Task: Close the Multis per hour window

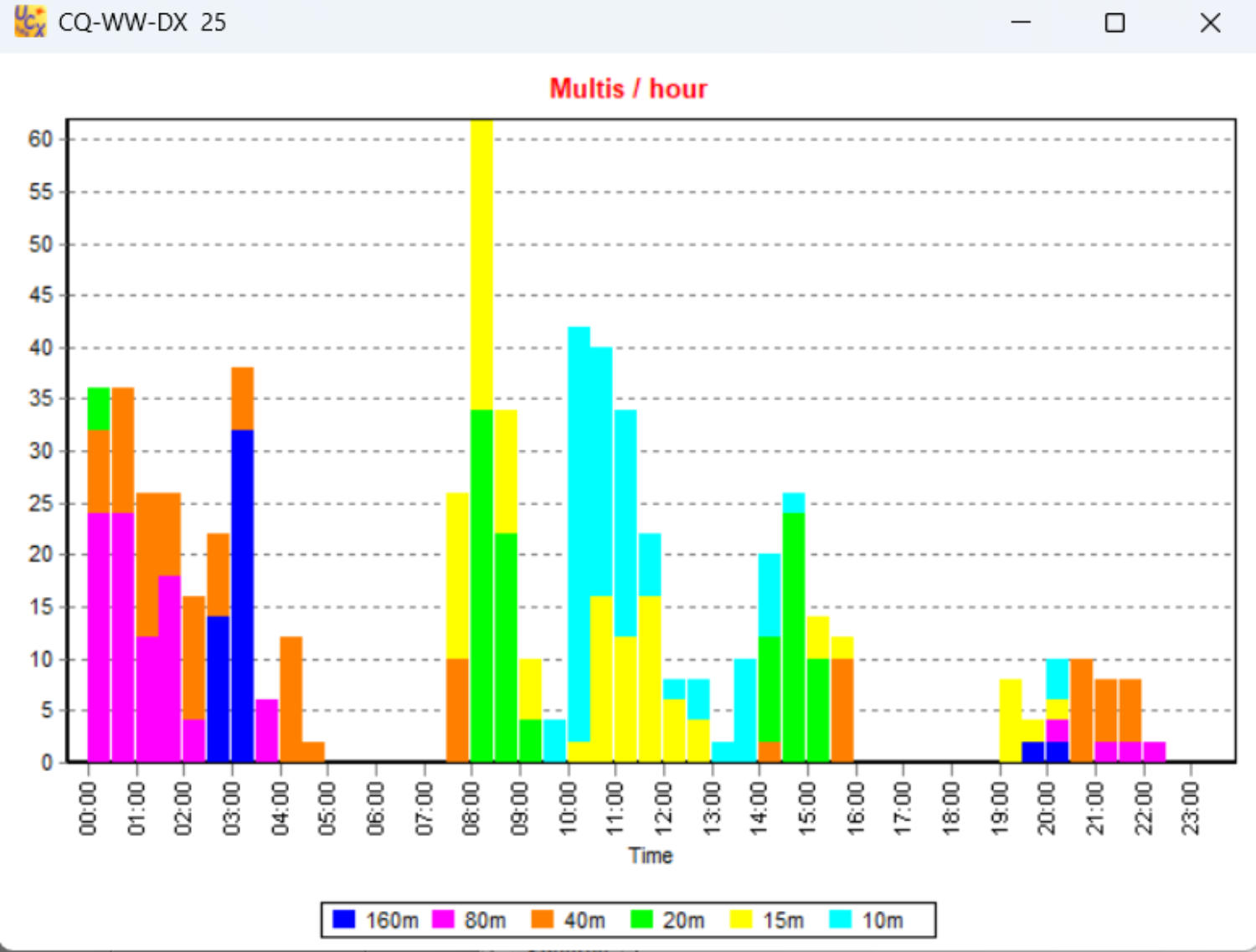Action: (x=1209, y=23)
